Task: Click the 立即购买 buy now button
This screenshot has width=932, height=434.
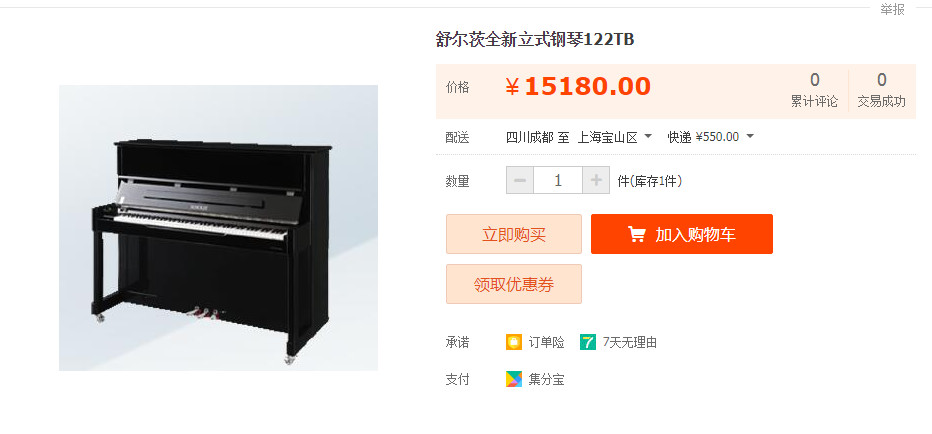Action: pyautogui.click(x=514, y=234)
